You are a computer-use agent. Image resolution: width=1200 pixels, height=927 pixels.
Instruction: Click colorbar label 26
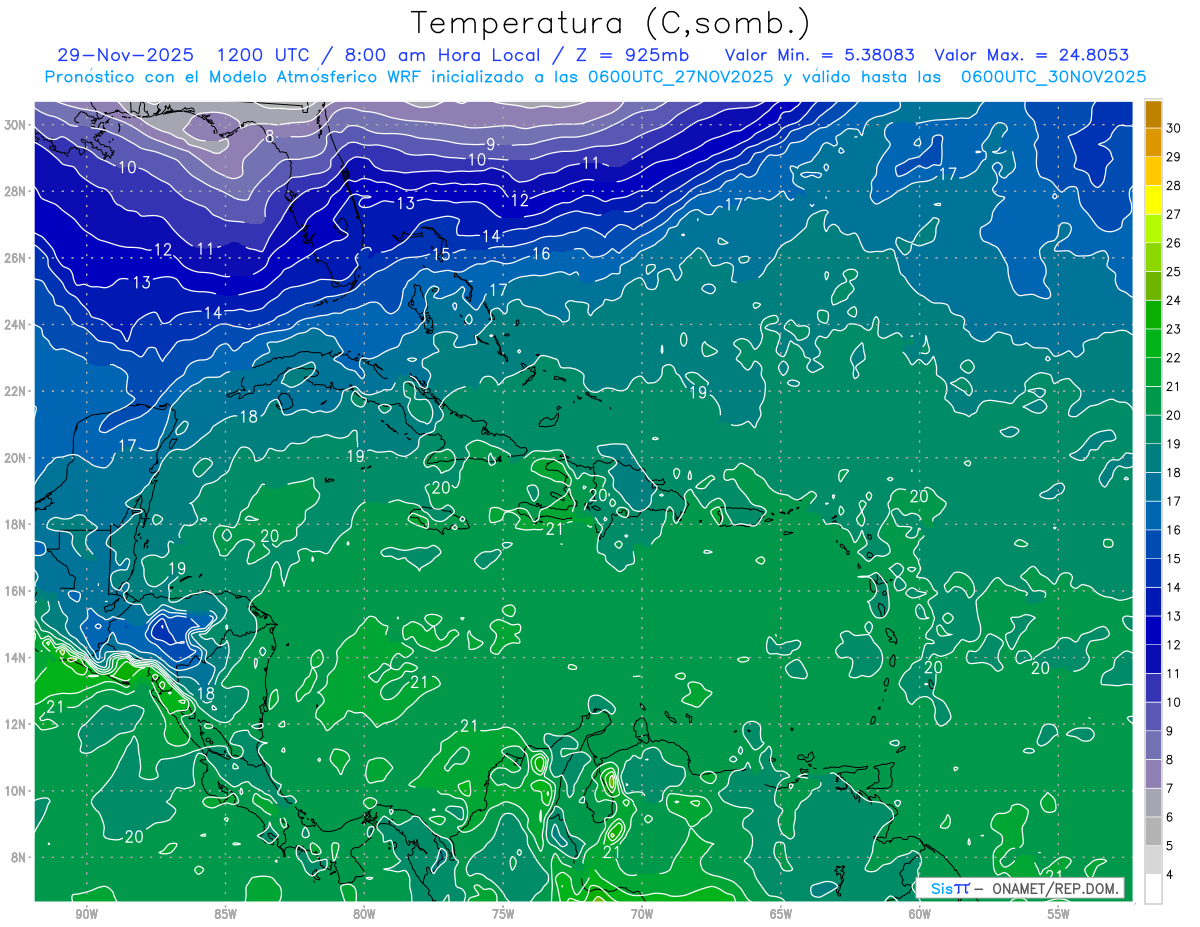[1174, 243]
